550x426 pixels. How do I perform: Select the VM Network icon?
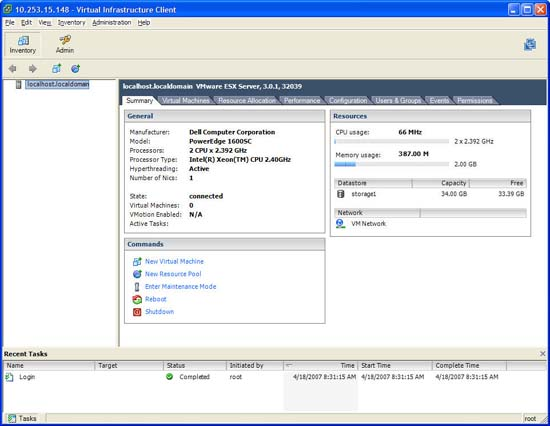pyautogui.click(x=340, y=224)
